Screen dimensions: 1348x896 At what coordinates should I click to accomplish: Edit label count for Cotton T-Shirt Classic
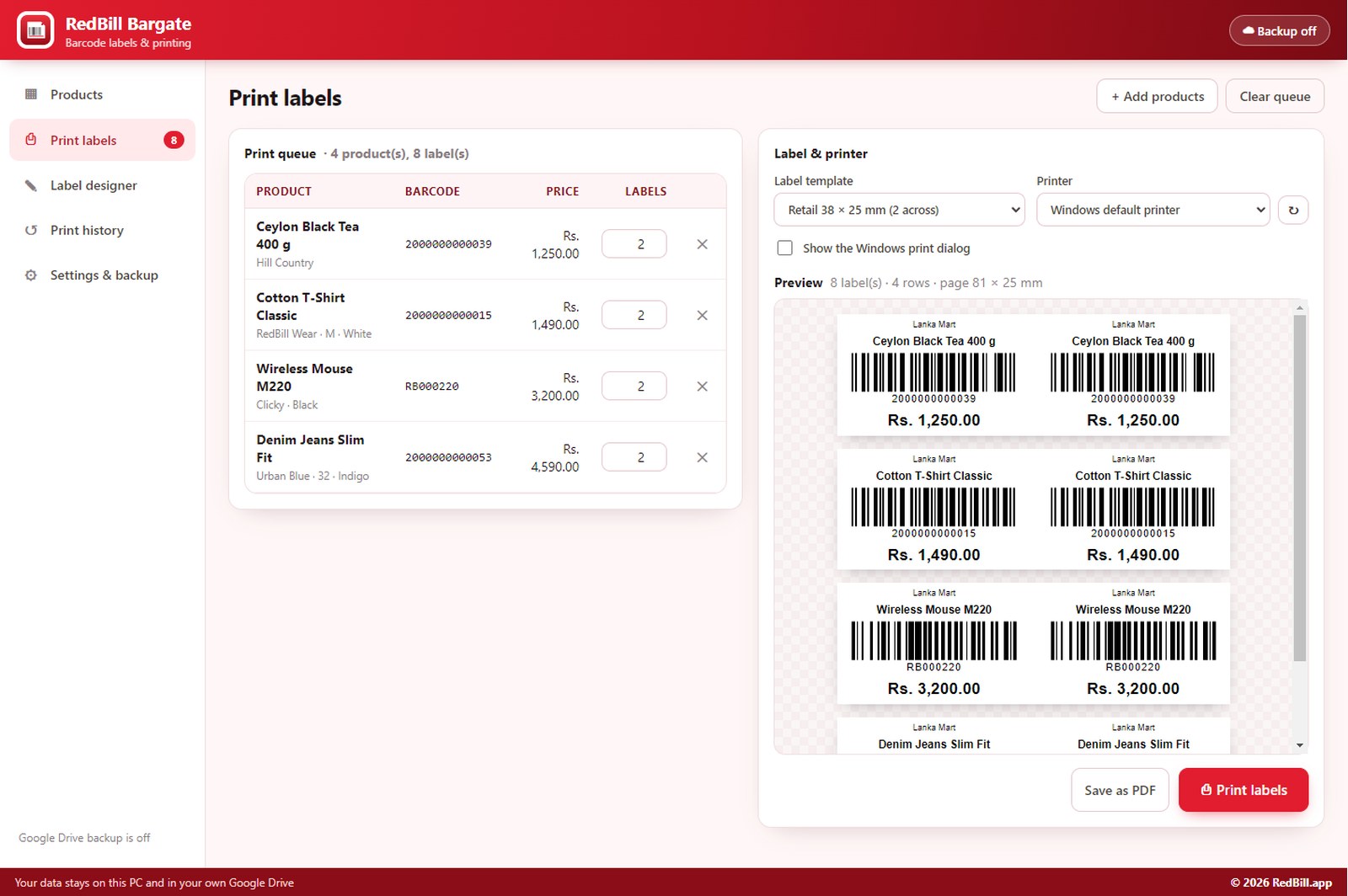point(634,315)
